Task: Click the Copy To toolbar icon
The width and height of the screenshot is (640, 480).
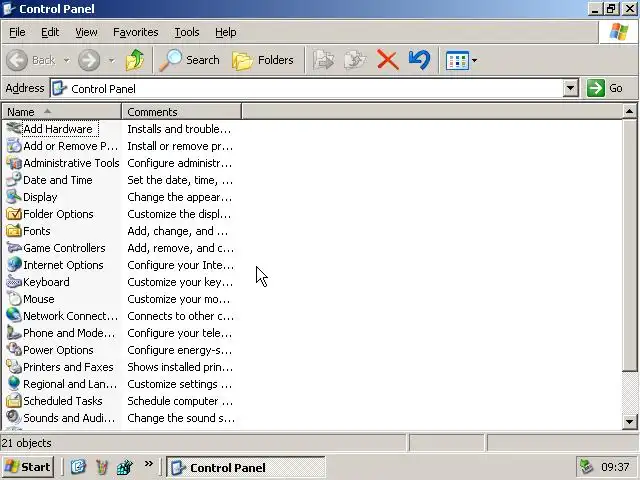Action: (x=355, y=60)
